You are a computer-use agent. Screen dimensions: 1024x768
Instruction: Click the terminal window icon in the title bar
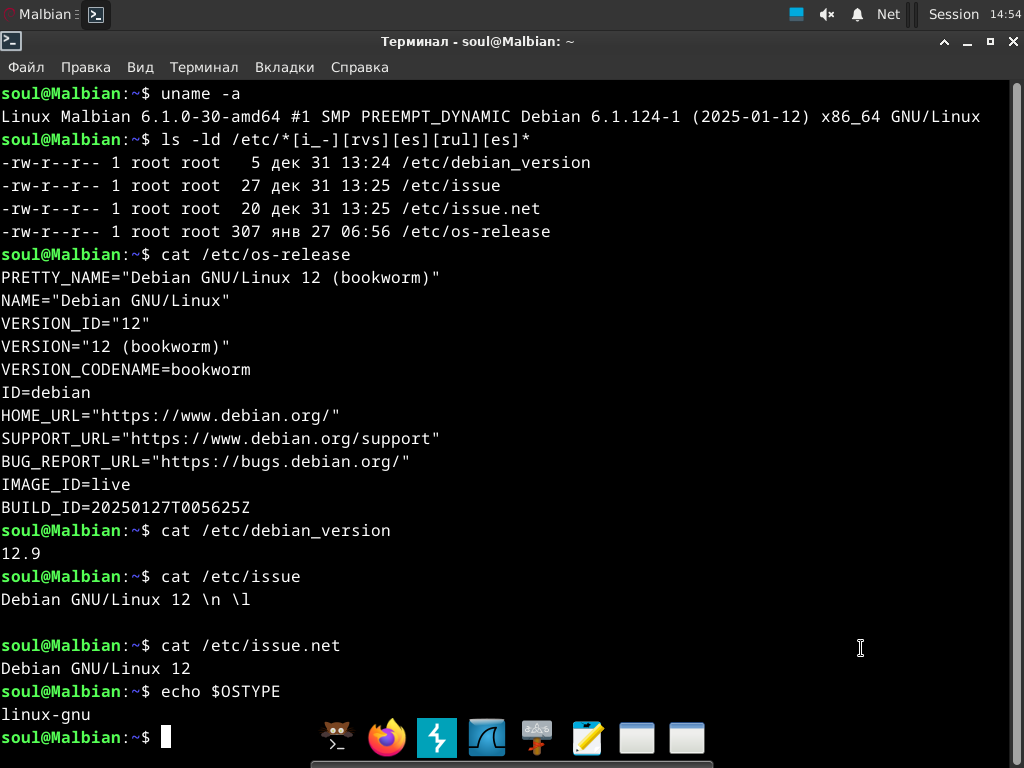[x=11, y=42]
